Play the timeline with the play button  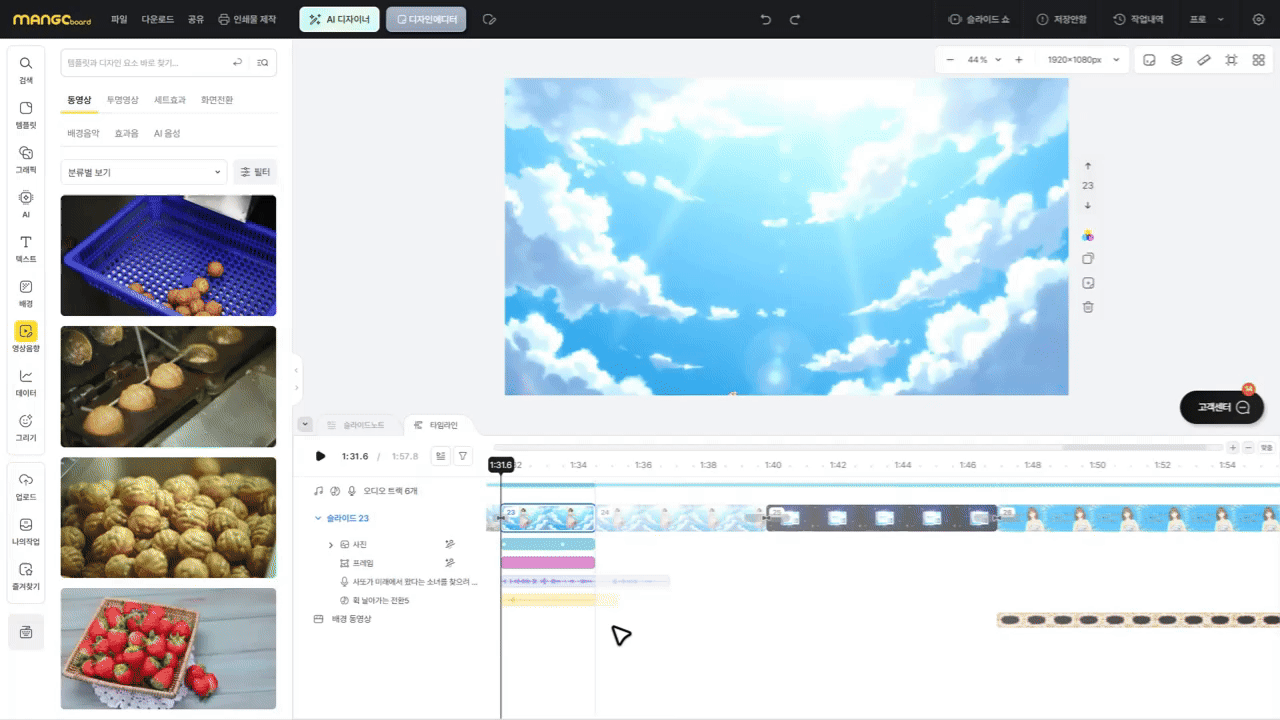click(320, 456)
